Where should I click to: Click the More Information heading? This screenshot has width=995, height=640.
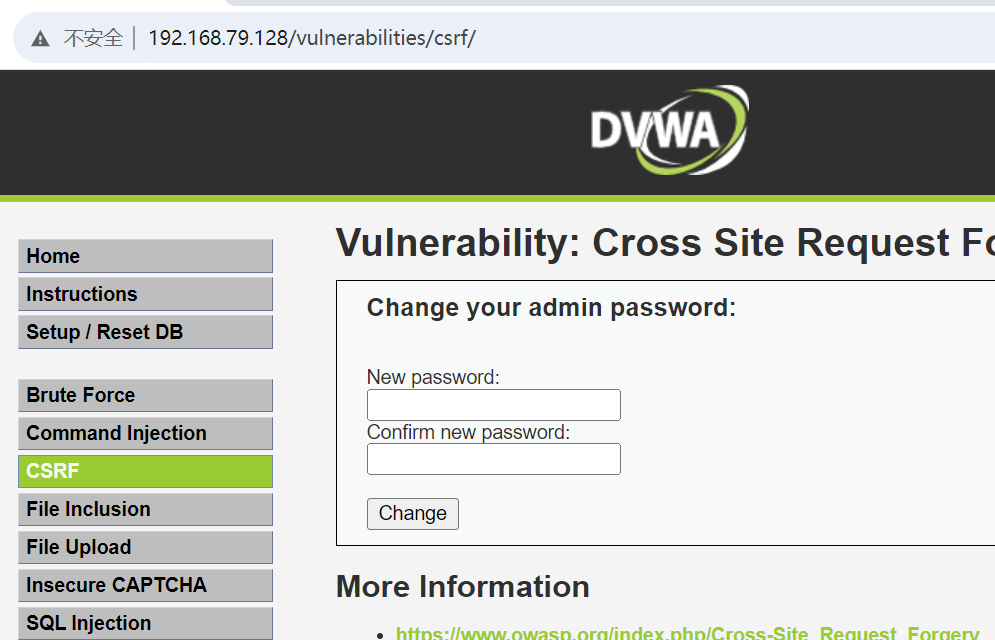click(463, 587)
